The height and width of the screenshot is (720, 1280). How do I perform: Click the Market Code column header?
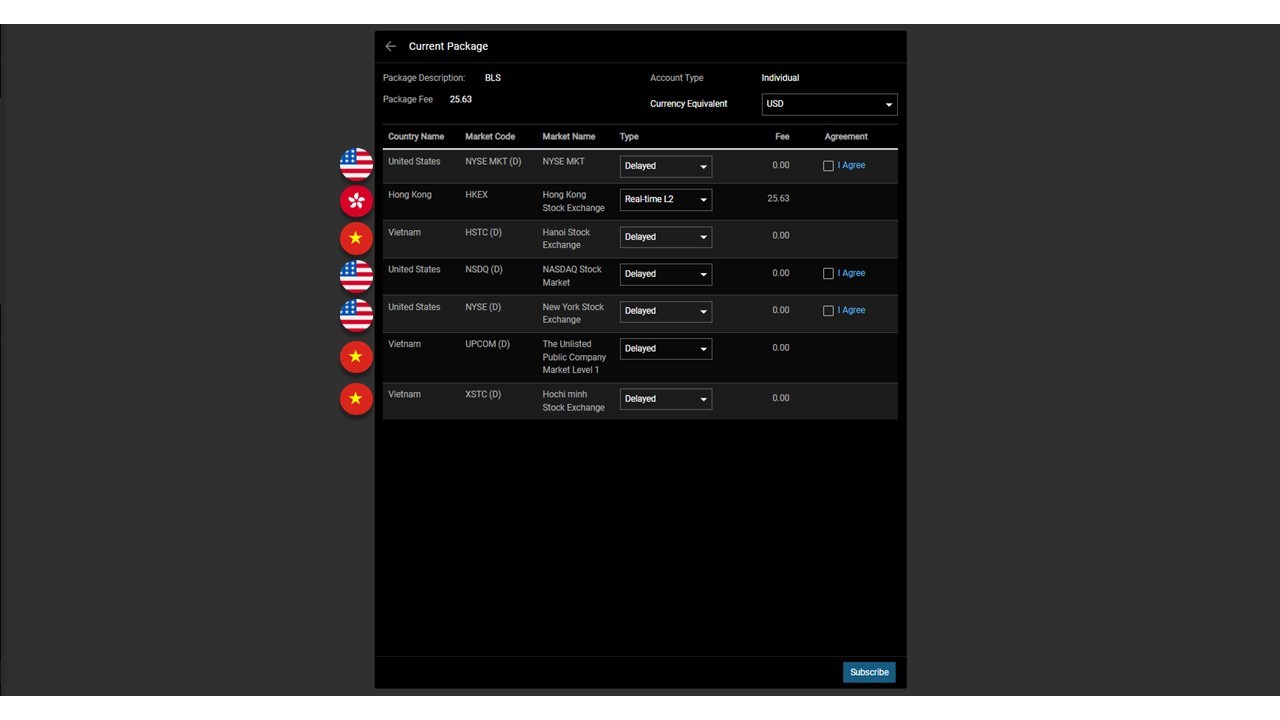pyautogui.click(x=490, y=137)
